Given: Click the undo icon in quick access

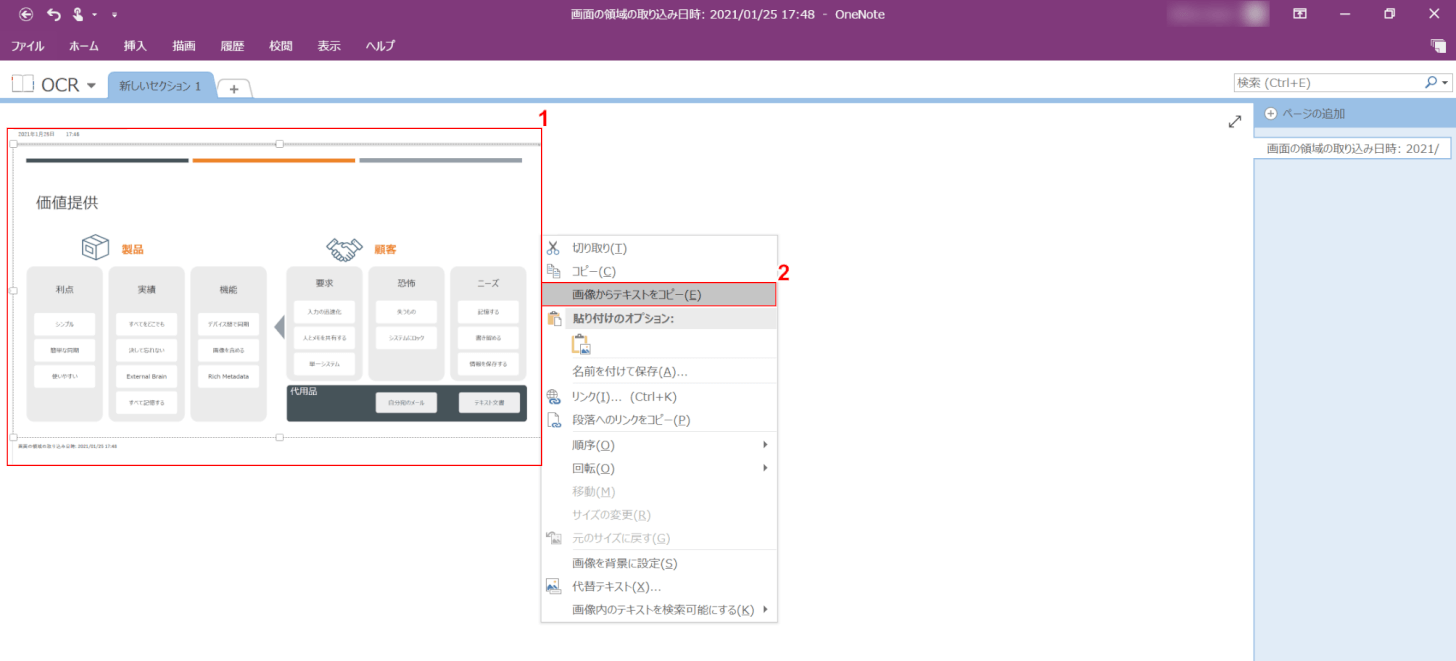Looking at the screenshot, I should point(54,14).
